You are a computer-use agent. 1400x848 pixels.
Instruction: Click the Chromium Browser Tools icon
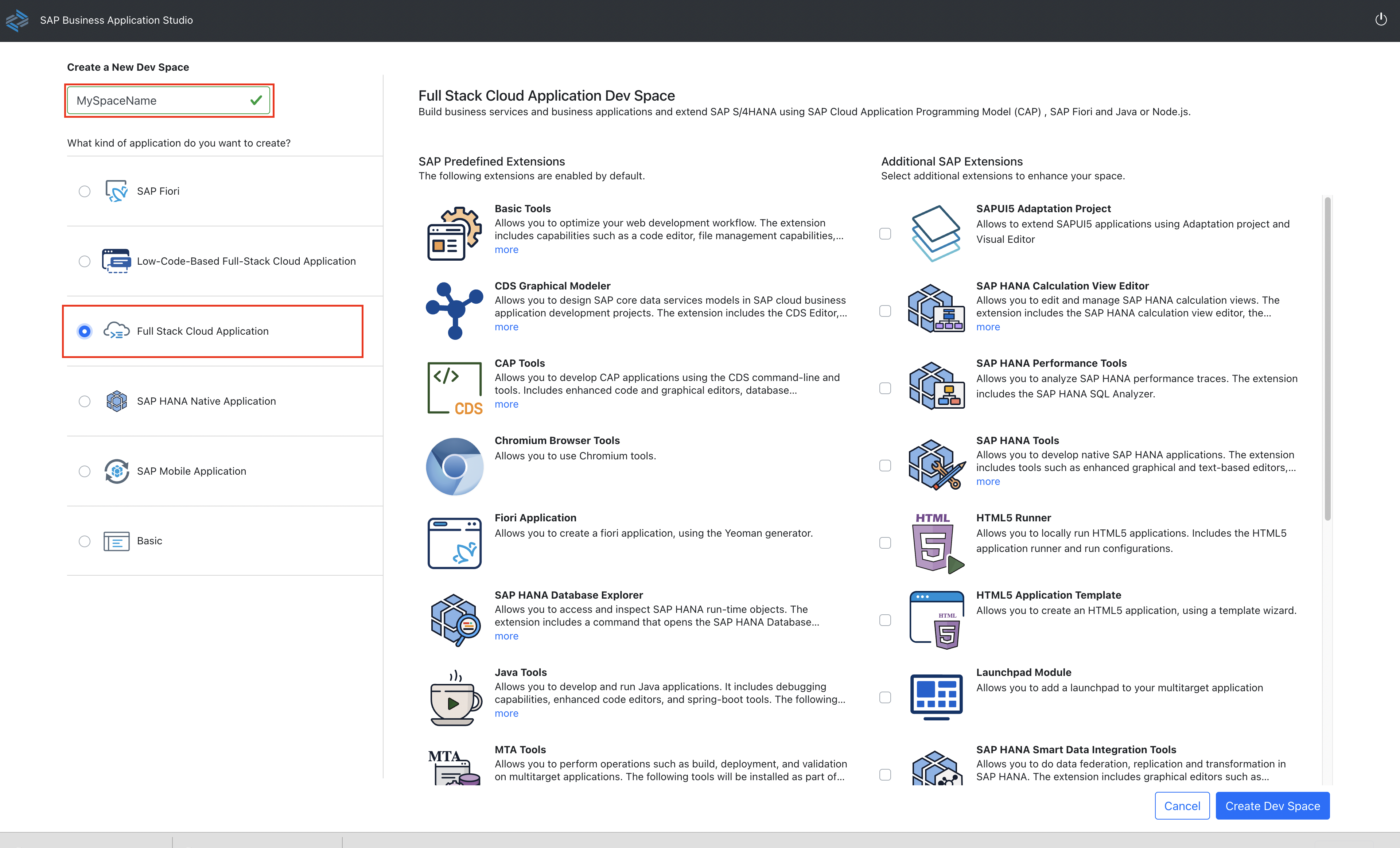click(455, 466)
